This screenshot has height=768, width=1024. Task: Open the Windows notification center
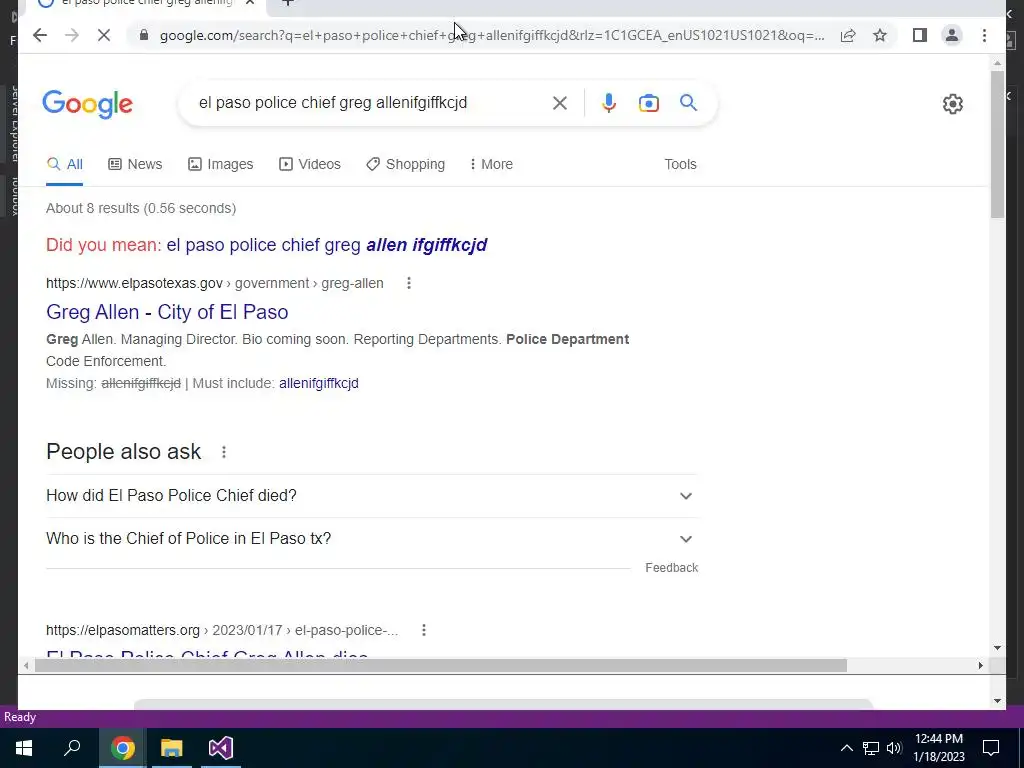click(x=991, y=748)
